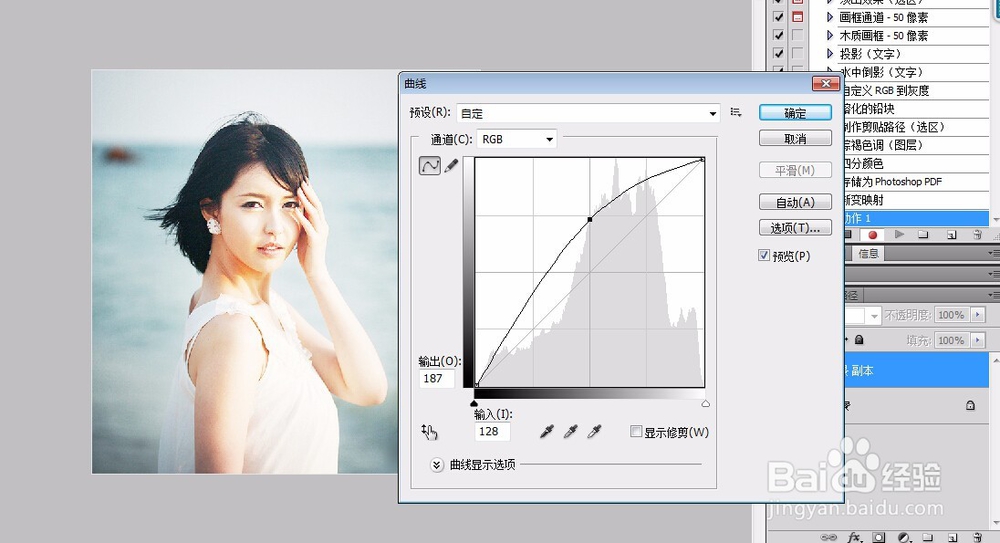Toggle dialog box for 画框通道 - 50 像素 action
1000x543 pixels.
tap(797, 17)
